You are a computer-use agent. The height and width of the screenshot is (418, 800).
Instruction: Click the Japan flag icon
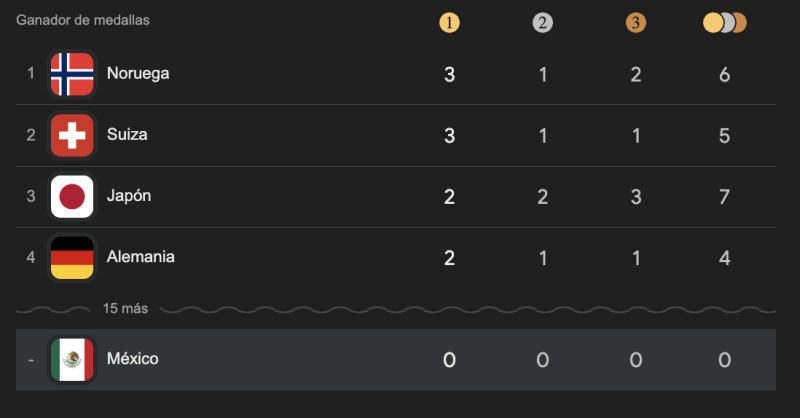(72, 196)
